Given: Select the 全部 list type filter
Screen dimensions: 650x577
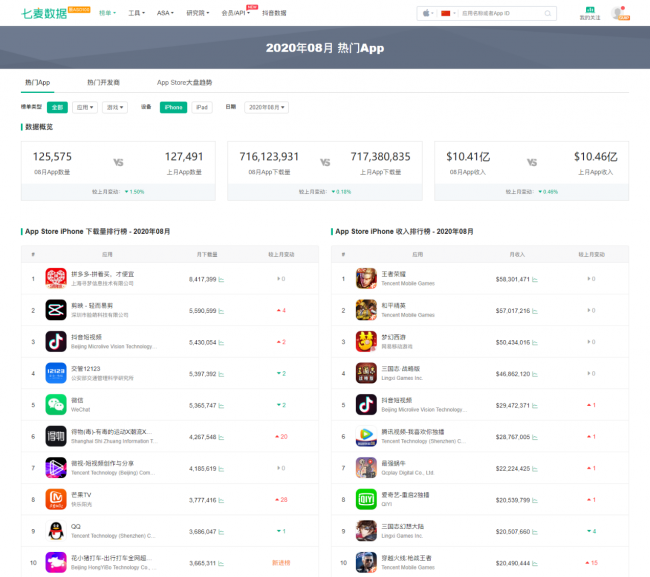Looking at the screenshot, I should coord(57,107).
